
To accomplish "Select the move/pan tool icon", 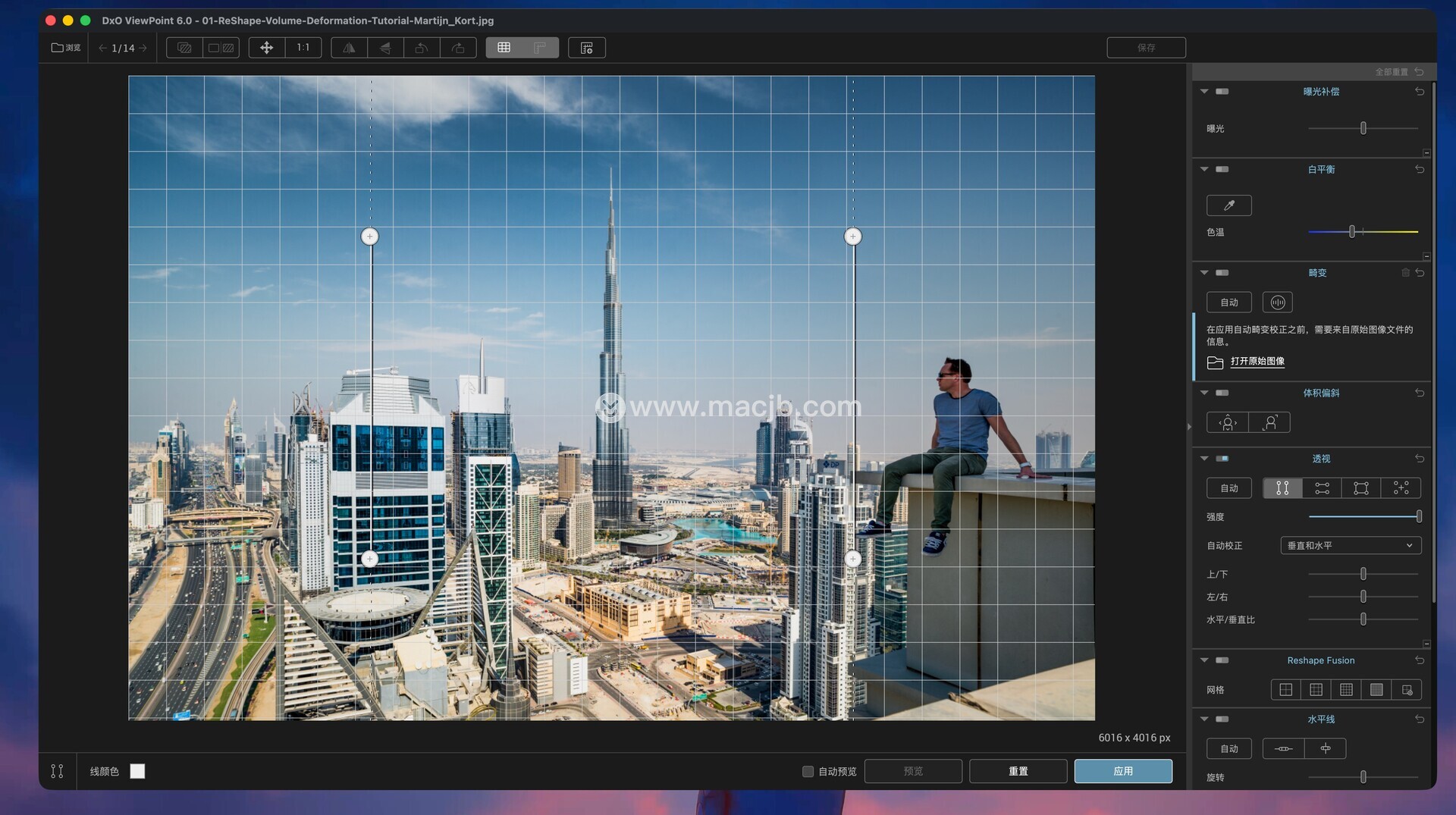I will click(x=266, y=48).
